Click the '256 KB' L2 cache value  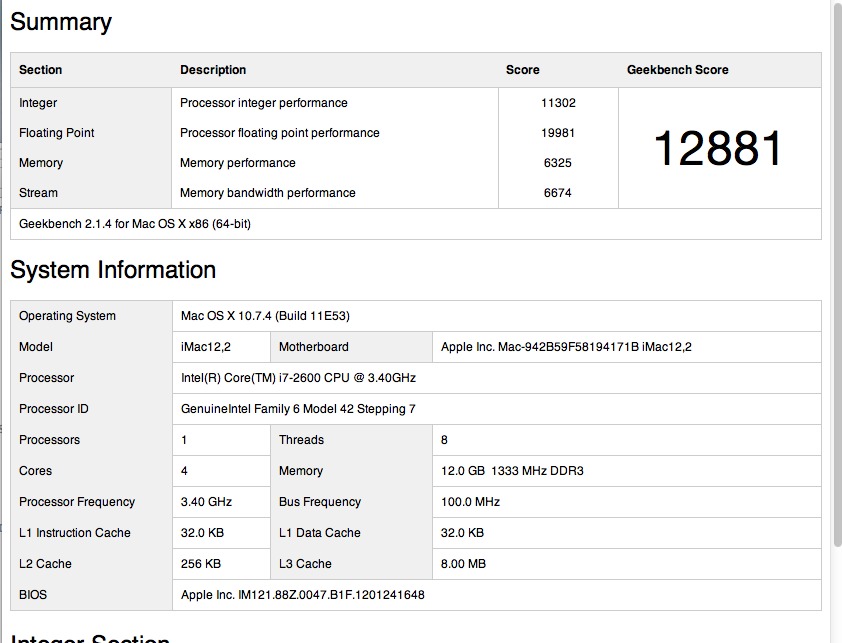tap(201, 564)
